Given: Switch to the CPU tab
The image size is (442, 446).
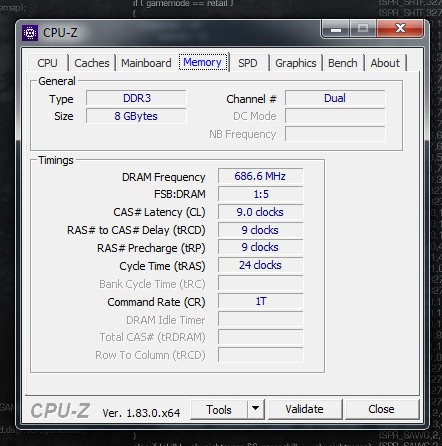Looking at the screenshot, I should (x=47, y=63).
